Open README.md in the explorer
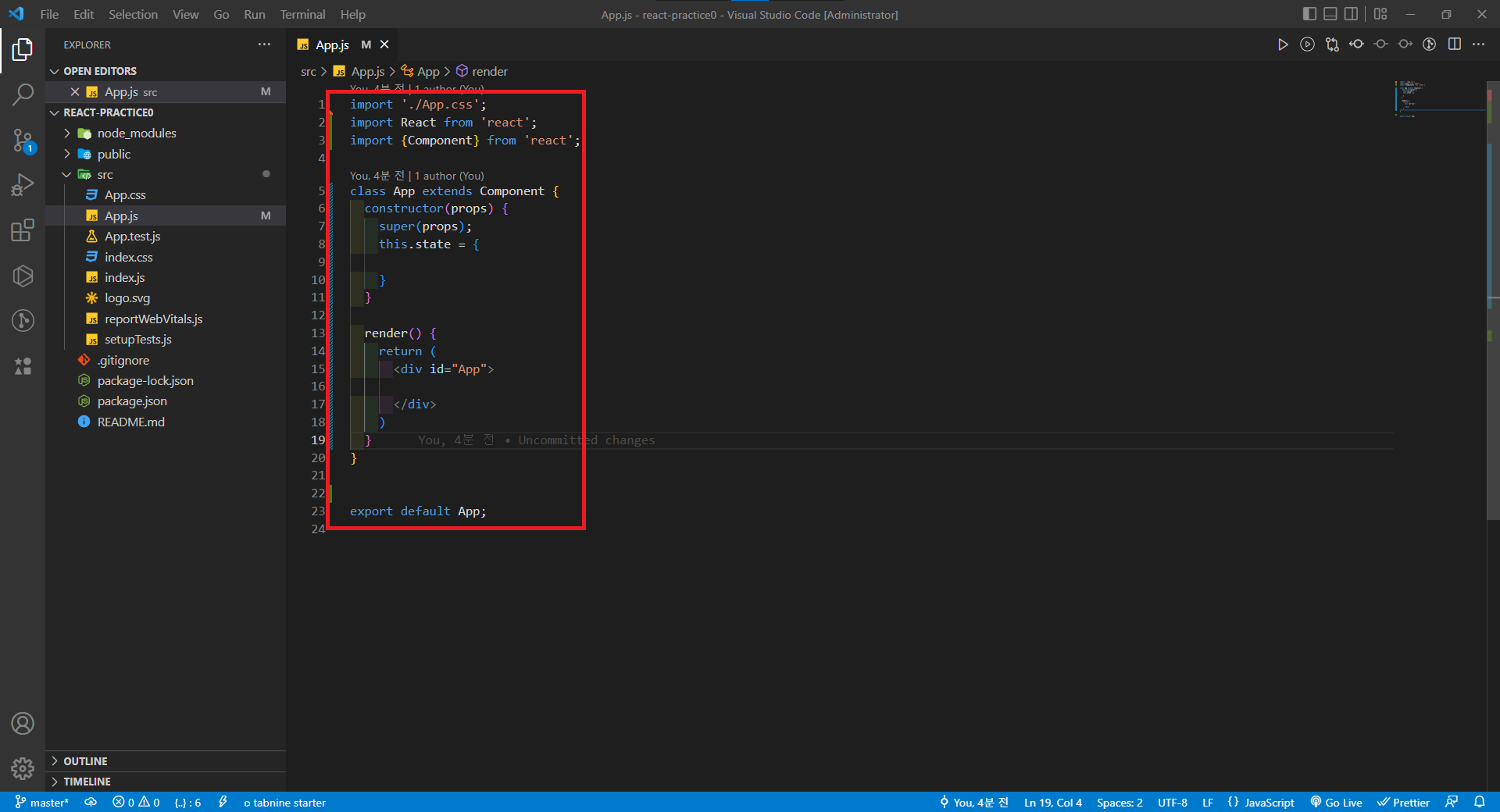Viewport: 1500px width, 812px height. pyautogui.click(x=166, y=422)
